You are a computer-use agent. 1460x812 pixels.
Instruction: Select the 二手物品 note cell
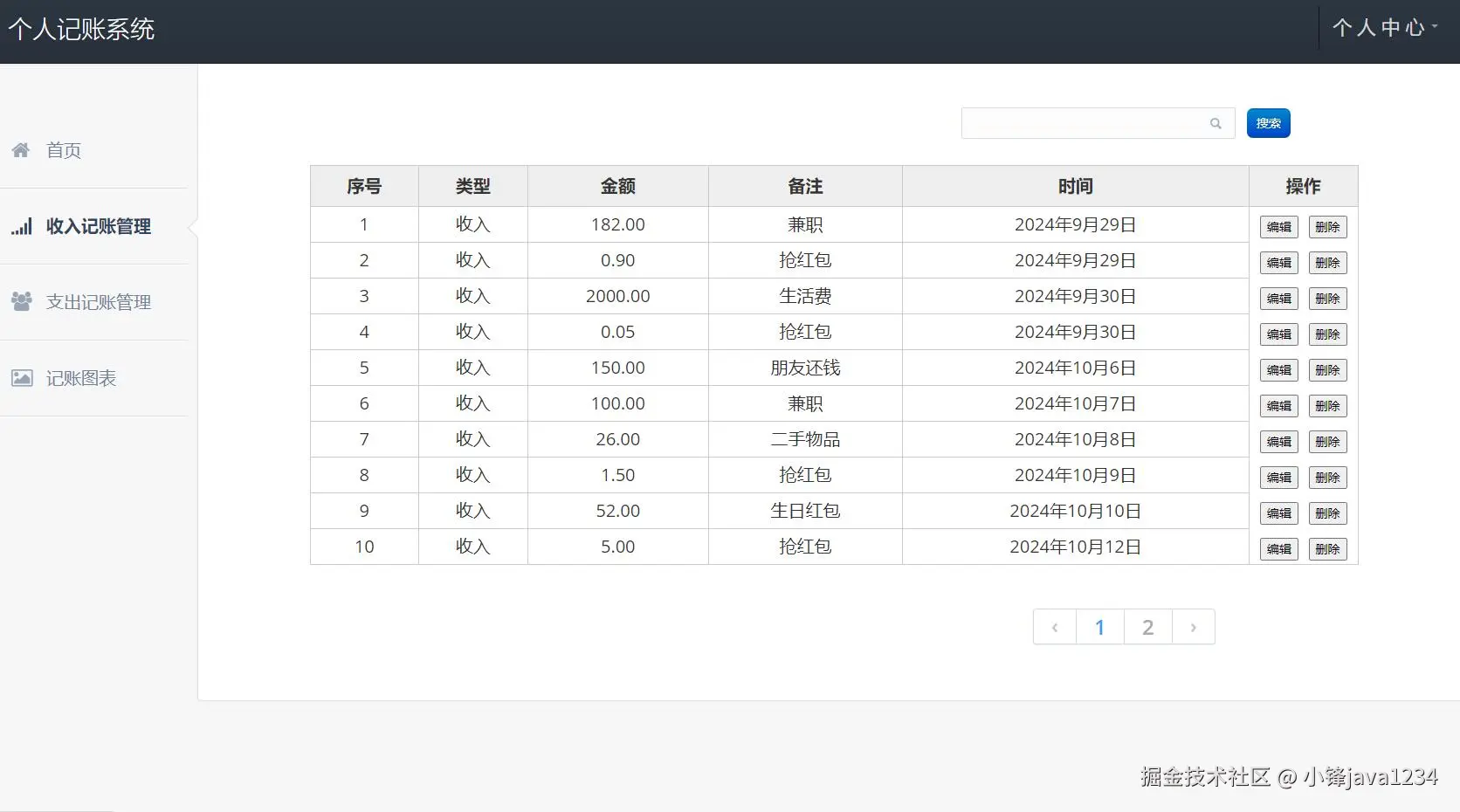click(805, 439)
